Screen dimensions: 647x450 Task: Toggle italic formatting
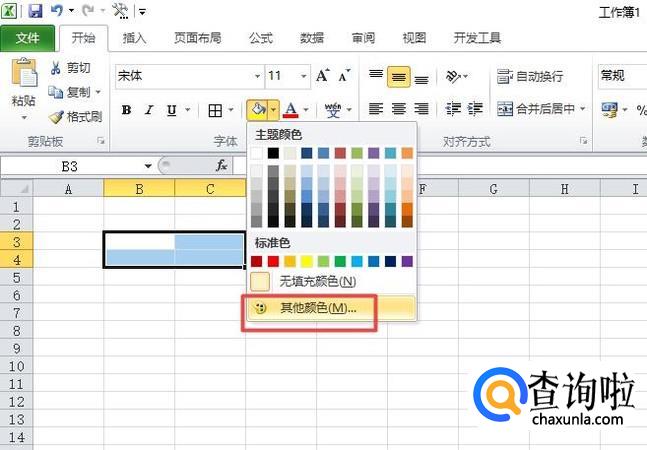click(x=149, y=110)
